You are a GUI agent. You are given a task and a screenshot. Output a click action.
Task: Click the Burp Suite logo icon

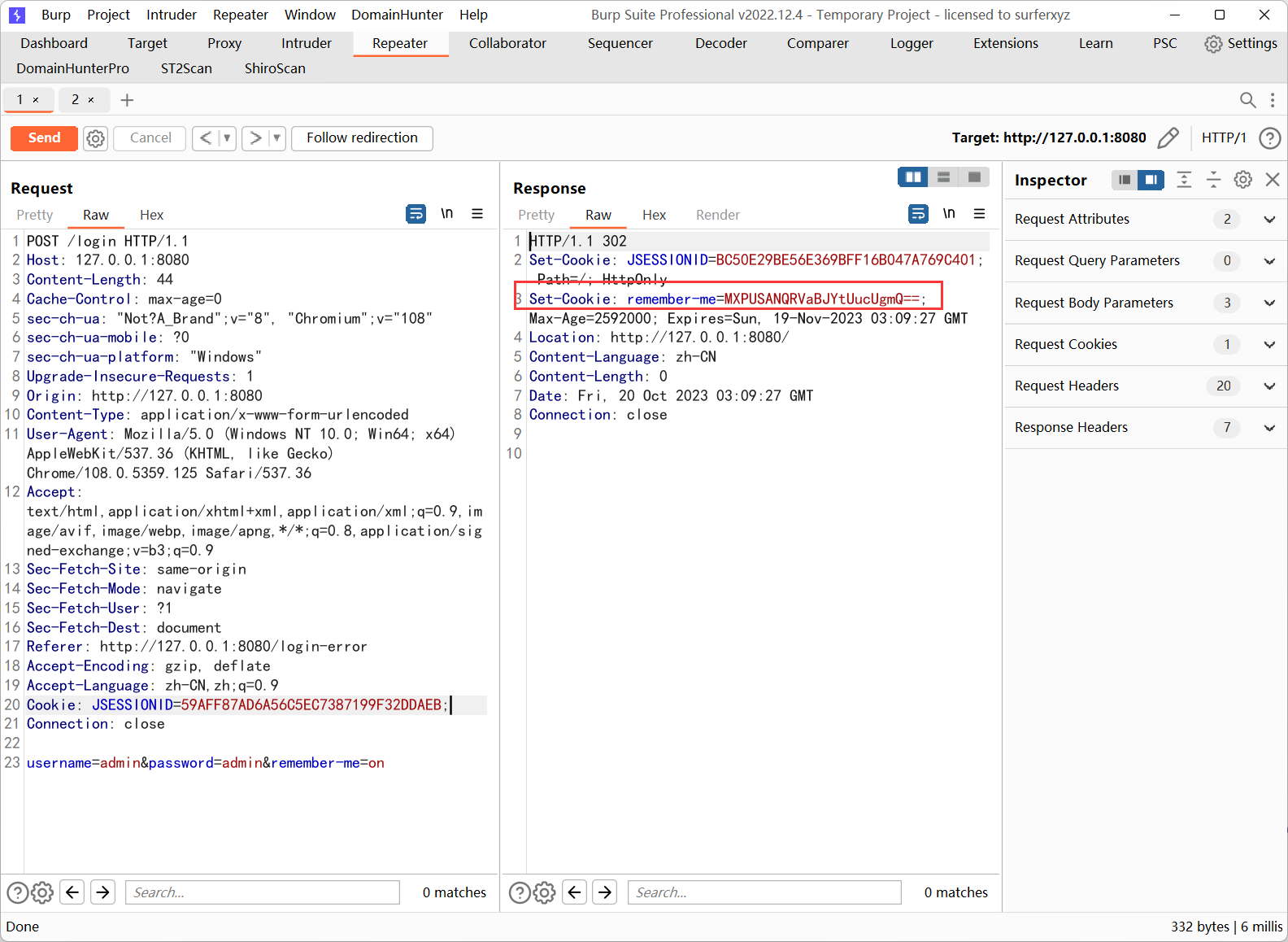coord(17,15)
